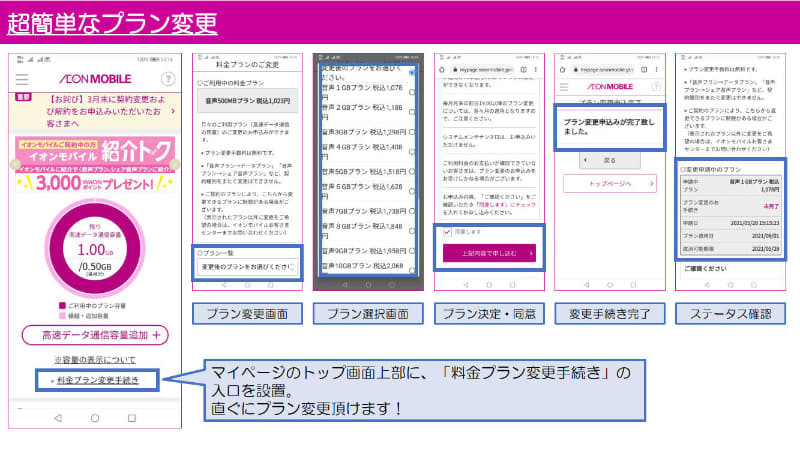Viewport: 800px width, 450px height.
Task: Tap the Android back triangle under the dark plan list
Action: pos(345,285)
